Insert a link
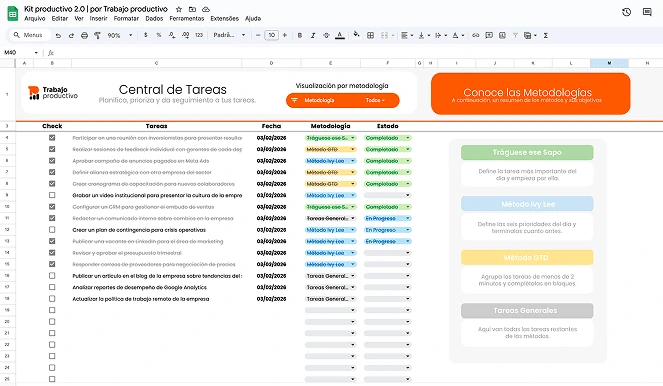Screen dimensions: 663x386 476,36
